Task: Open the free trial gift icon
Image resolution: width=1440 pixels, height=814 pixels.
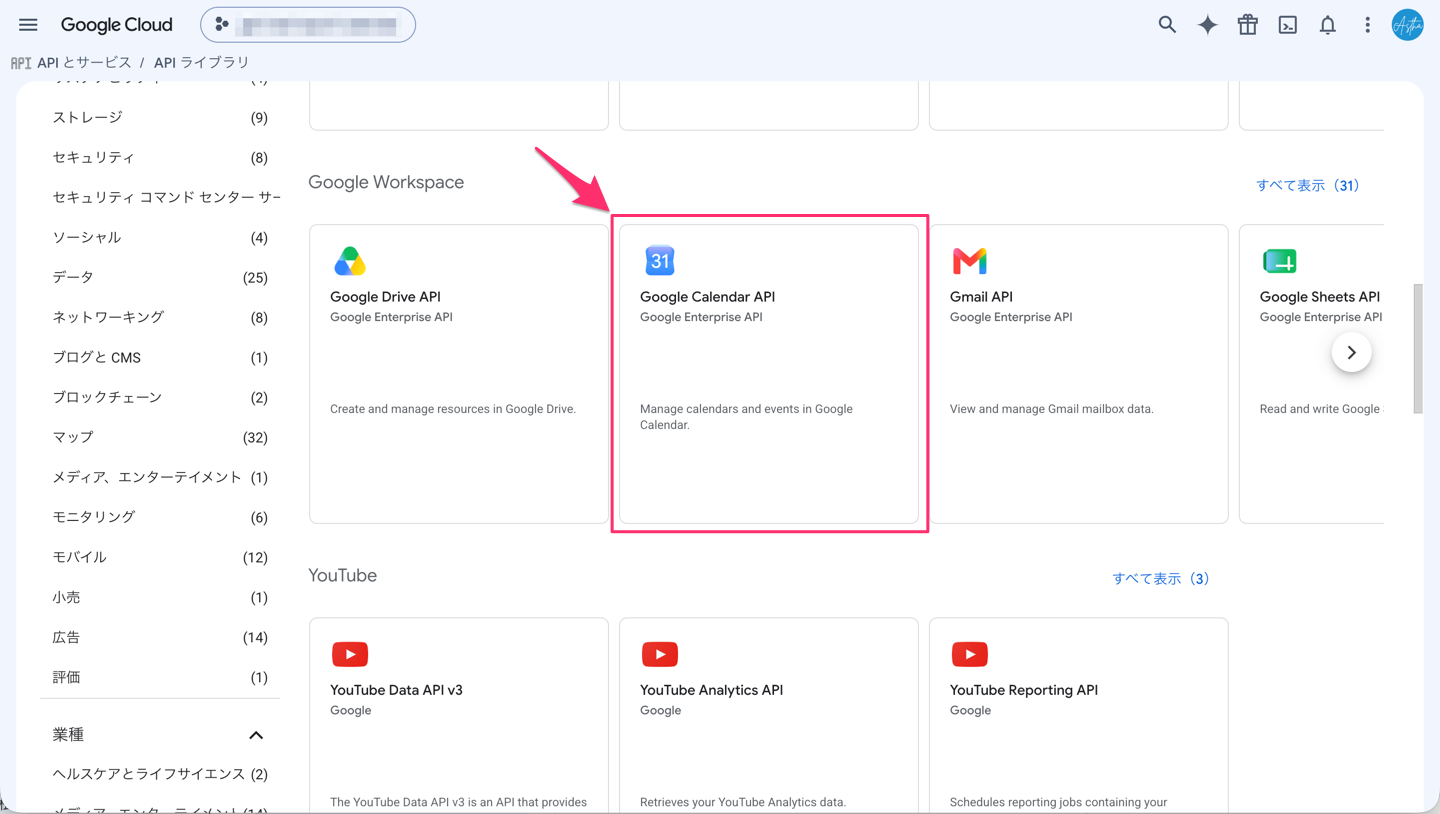Action: point(1247,25)
